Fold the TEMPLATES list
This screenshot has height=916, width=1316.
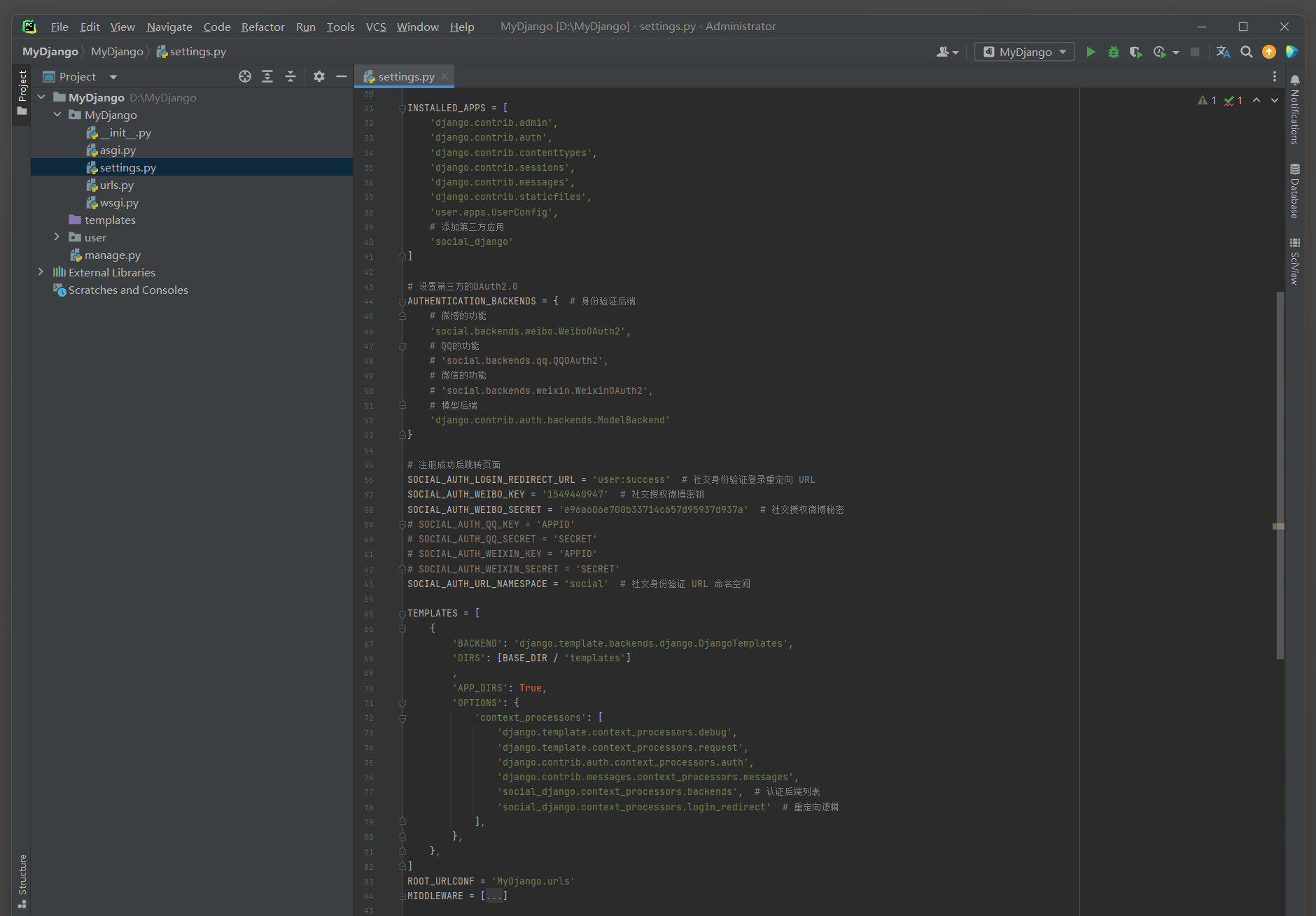[402, 614]
